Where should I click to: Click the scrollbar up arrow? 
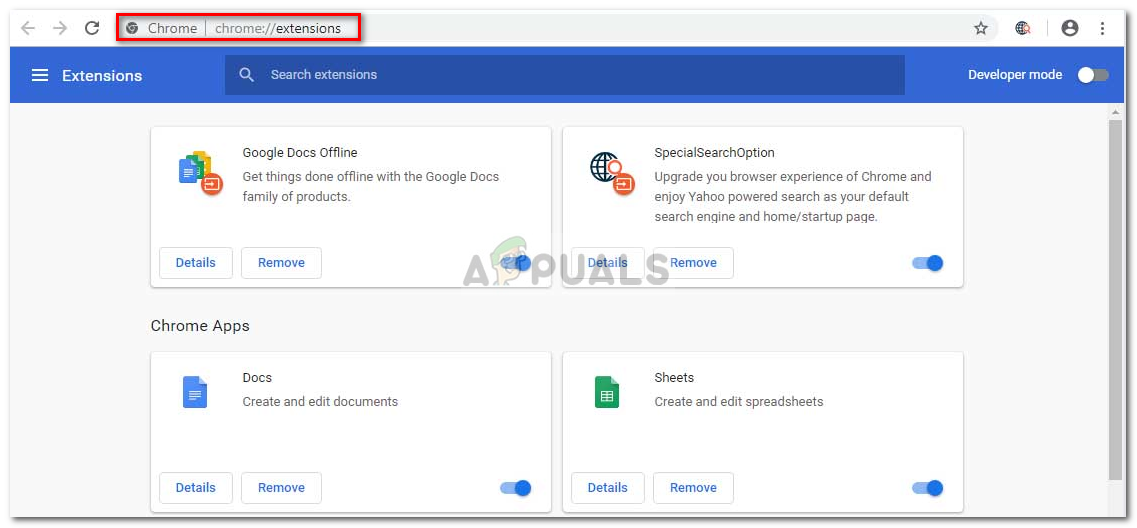[1115, 112]
